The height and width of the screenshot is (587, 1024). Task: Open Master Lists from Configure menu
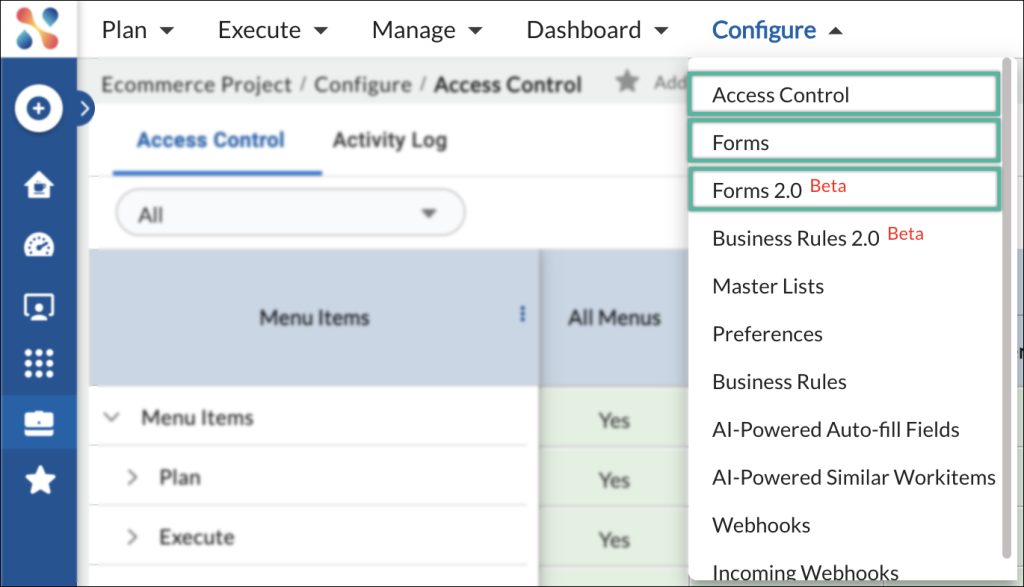(x=768, y=286)
